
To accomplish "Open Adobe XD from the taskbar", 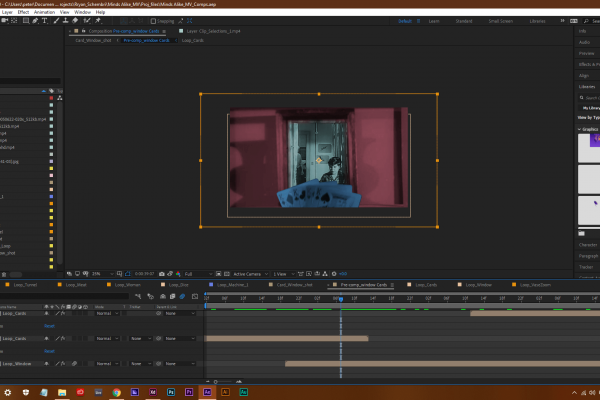I will point(153,392).
